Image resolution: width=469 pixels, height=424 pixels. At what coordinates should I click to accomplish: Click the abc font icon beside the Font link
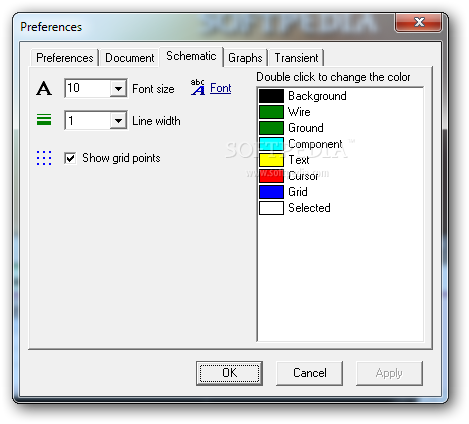(198, 87)
